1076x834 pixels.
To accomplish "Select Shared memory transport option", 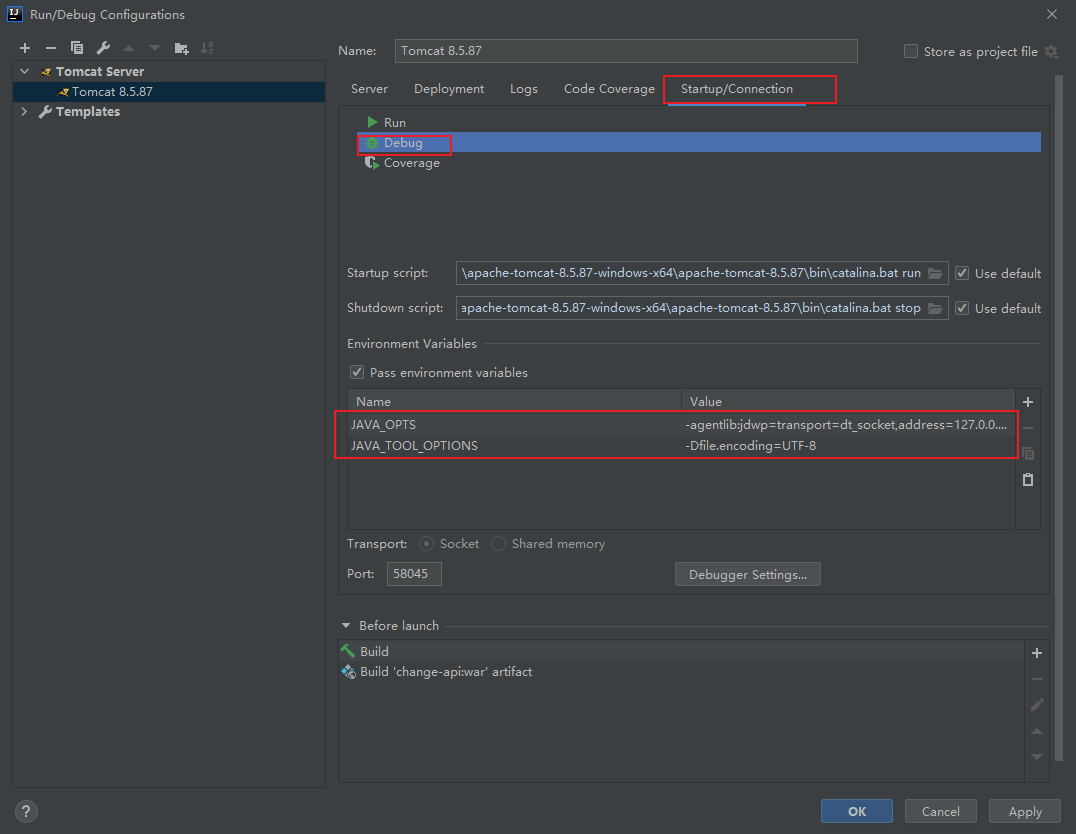I will (499, 544).
